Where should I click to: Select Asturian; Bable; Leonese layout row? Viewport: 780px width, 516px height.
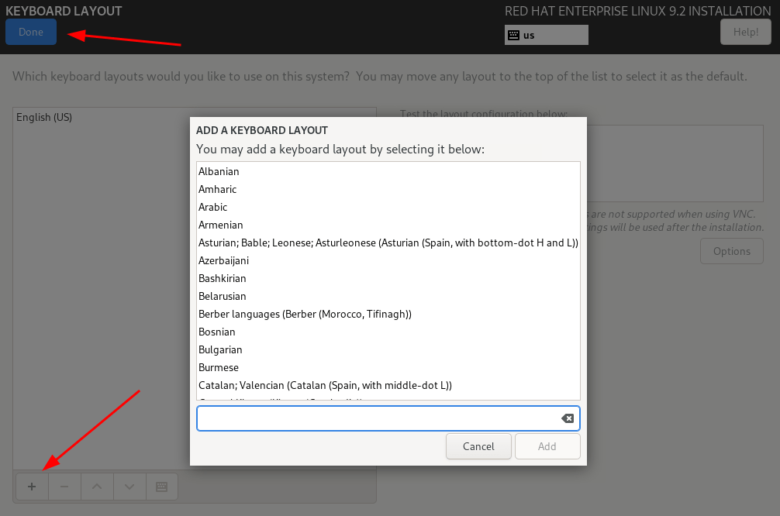click(x=388, y=243)
